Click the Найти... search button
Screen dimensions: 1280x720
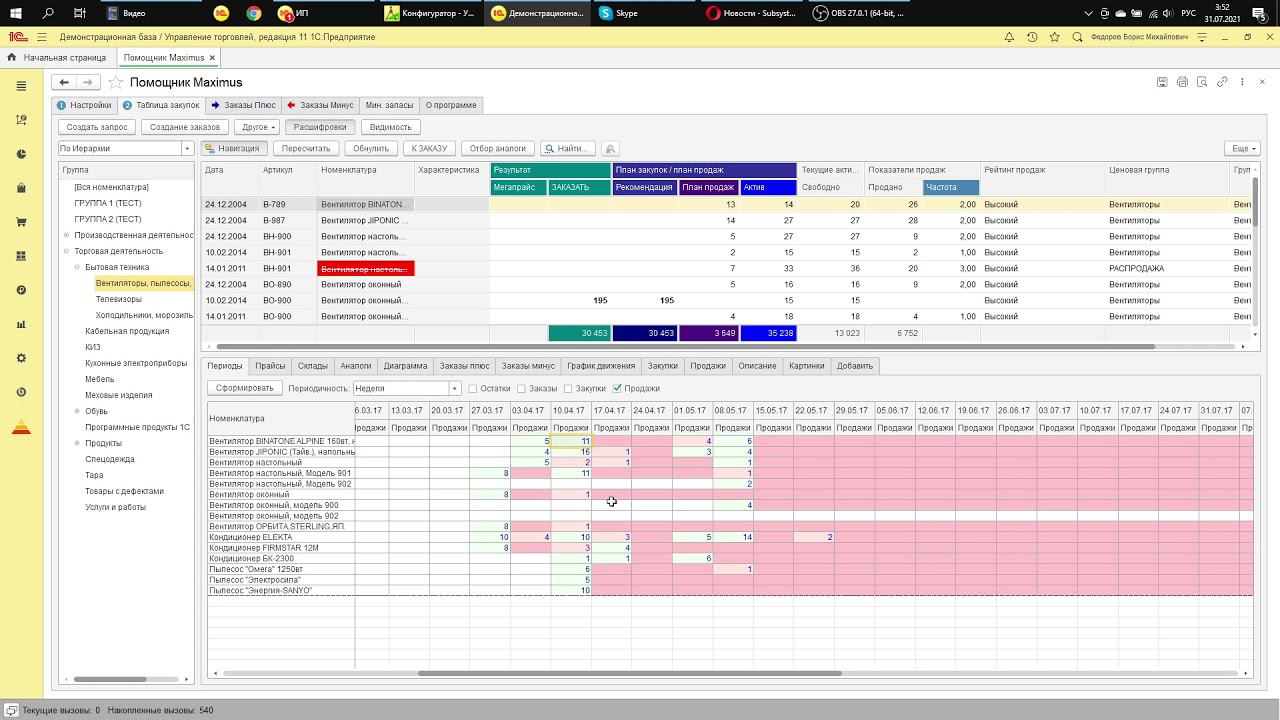[x=567, y=148]
